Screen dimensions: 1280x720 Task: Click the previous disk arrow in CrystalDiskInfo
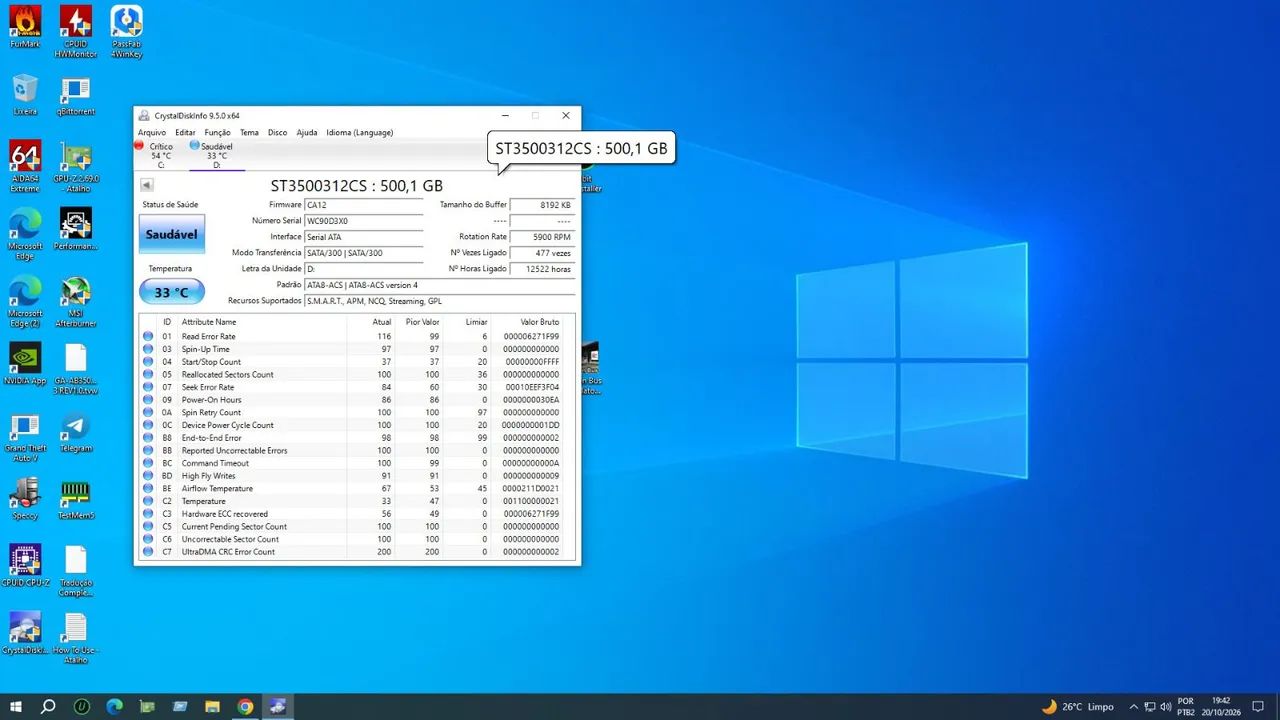tap(147, 185)
